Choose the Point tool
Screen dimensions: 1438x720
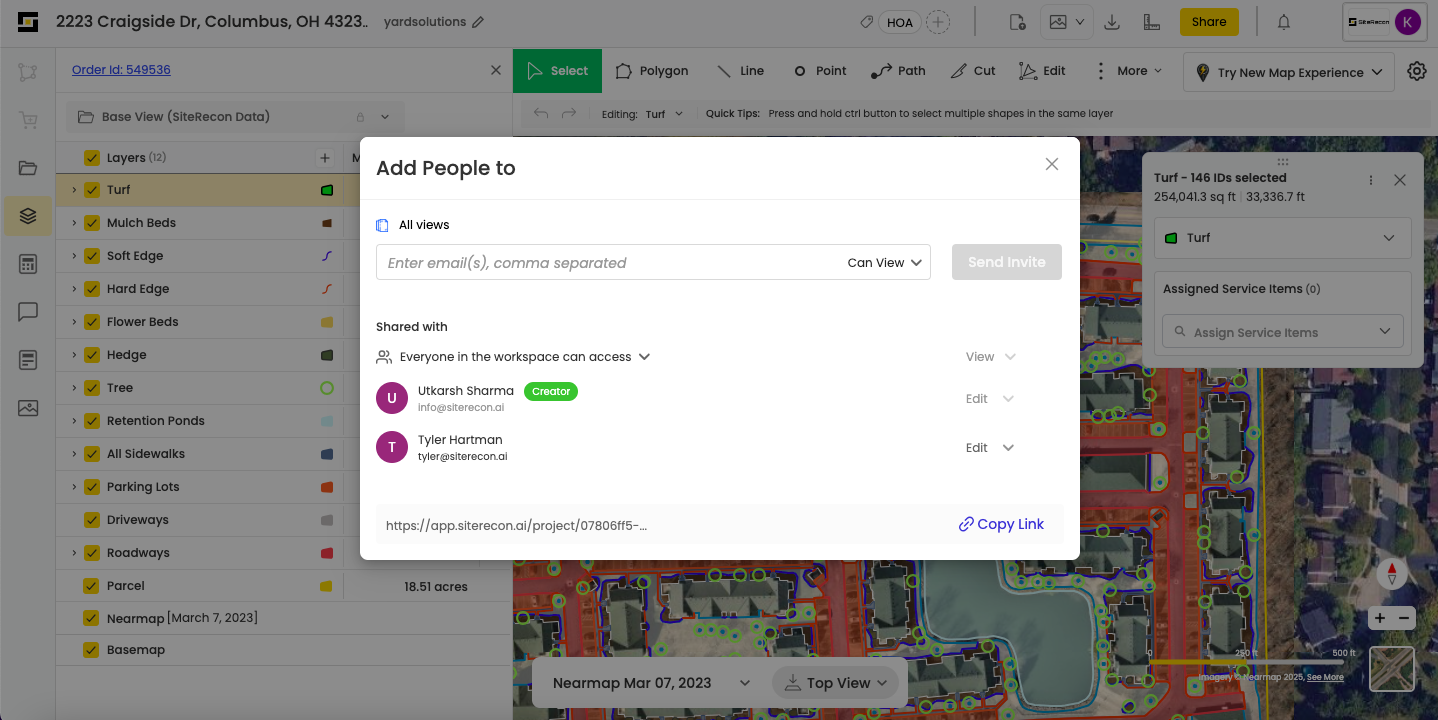click(x=820, y=71)
